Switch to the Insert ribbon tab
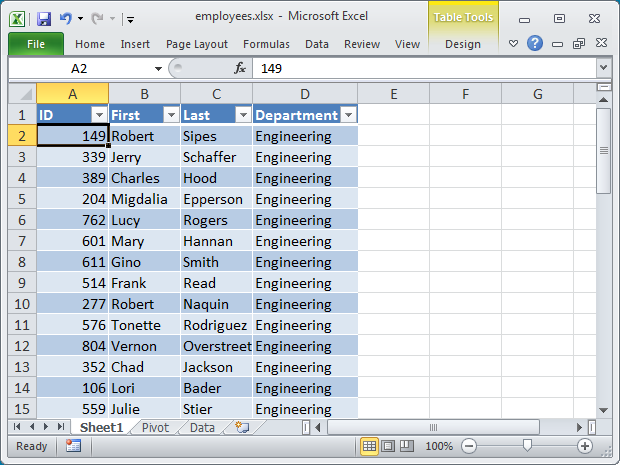 click(135, 44)
